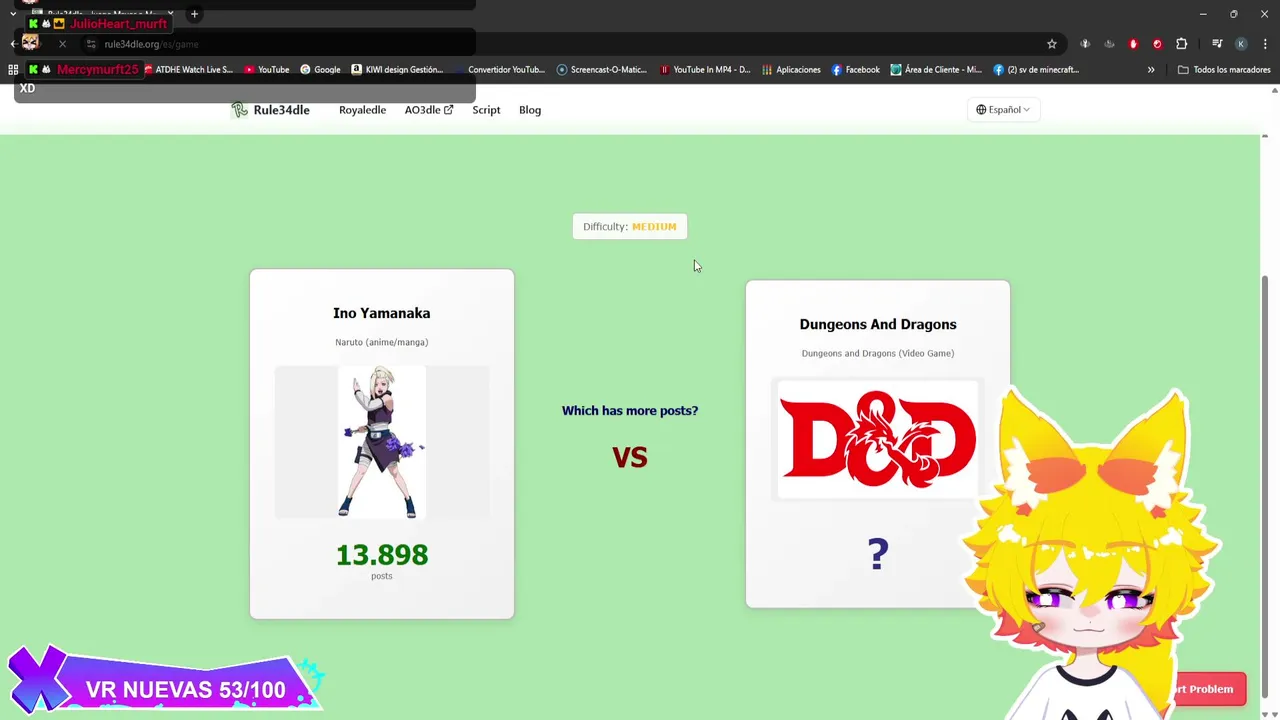Open the ATDHE Watch Live bookmark
This screenshot has height=720, width=1280.
click(189, 70)
